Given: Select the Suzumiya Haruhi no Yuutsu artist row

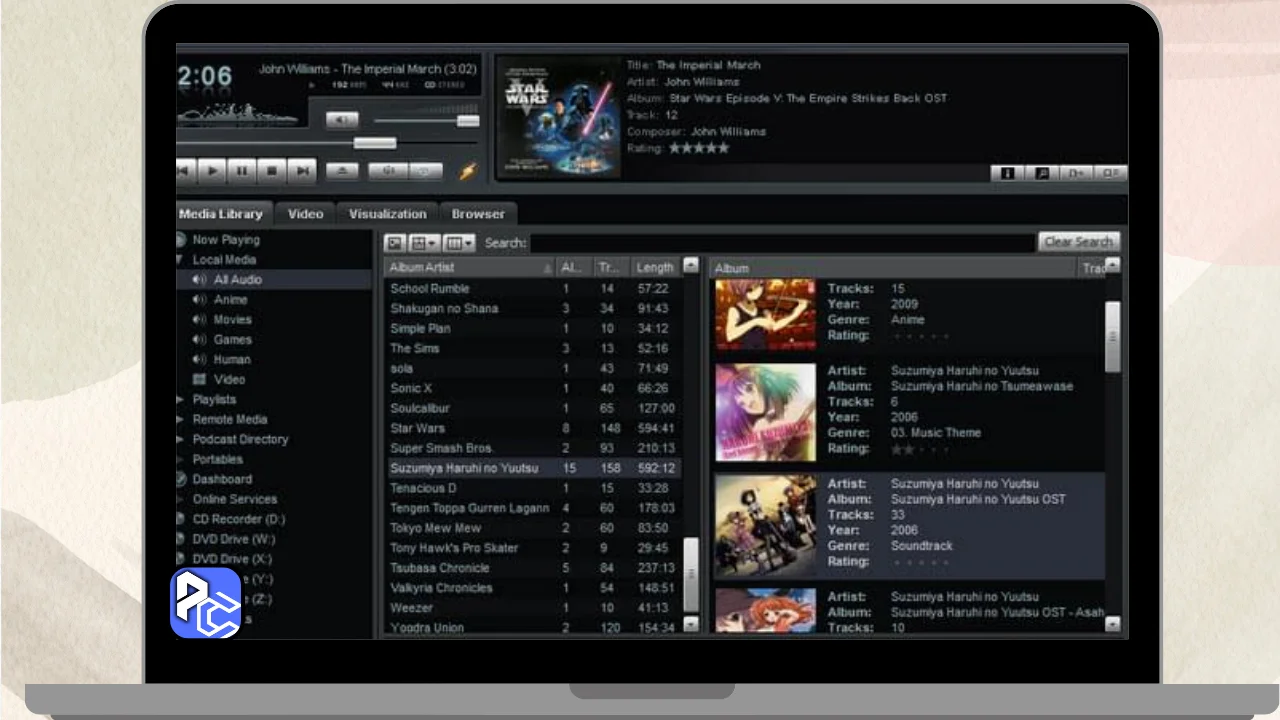Looking at the screenshot, I should [532, 469].
